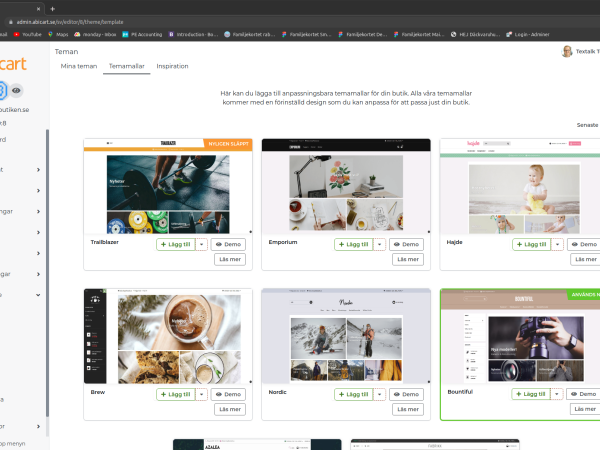View the Emporium demo
Viewport: 600px width, 450px height.
[x=406, y=245]
